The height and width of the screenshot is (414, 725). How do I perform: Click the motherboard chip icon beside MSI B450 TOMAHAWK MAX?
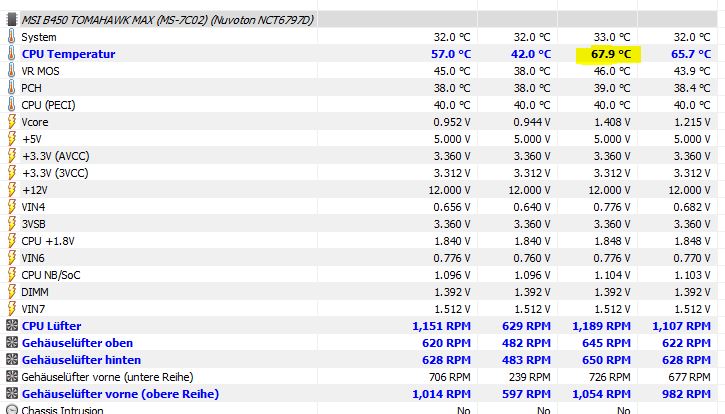12,20
